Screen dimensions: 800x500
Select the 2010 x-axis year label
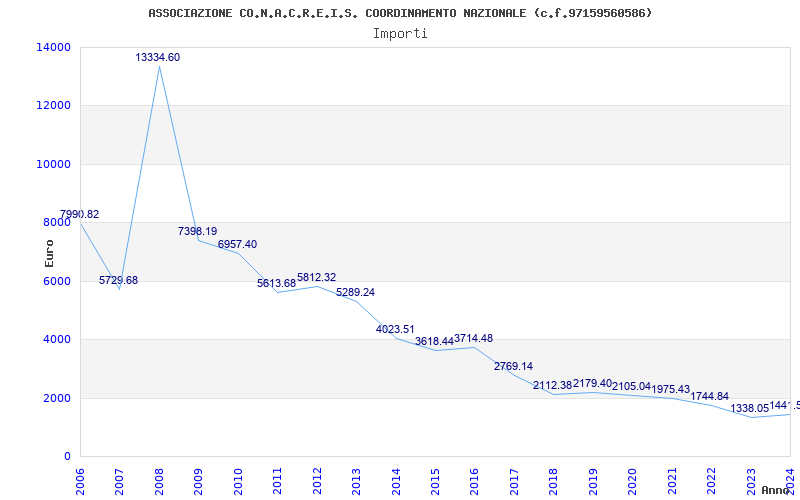[x=238, y=481]
